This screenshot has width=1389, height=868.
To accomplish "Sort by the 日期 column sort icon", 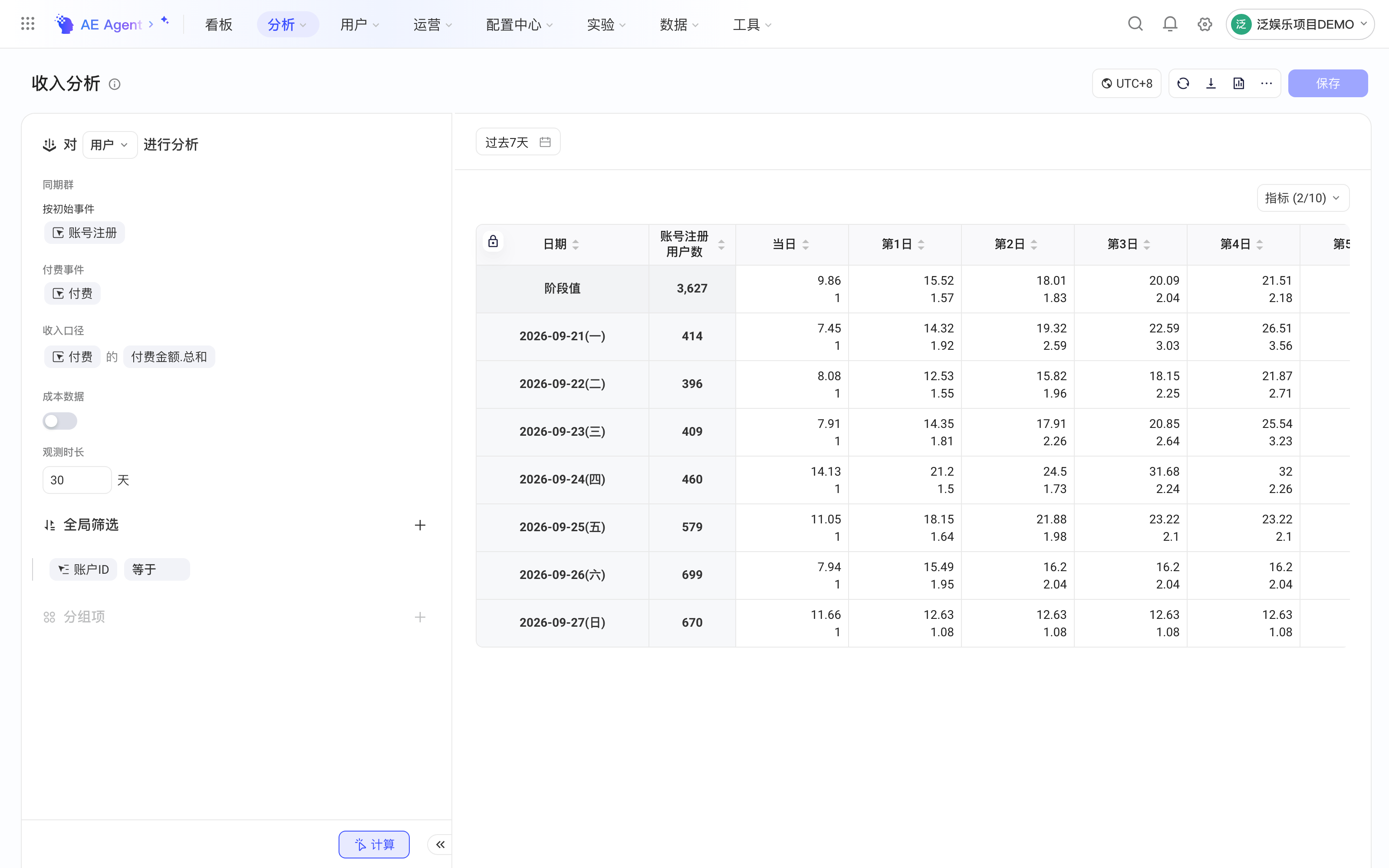I will click(x=576, y=244).
